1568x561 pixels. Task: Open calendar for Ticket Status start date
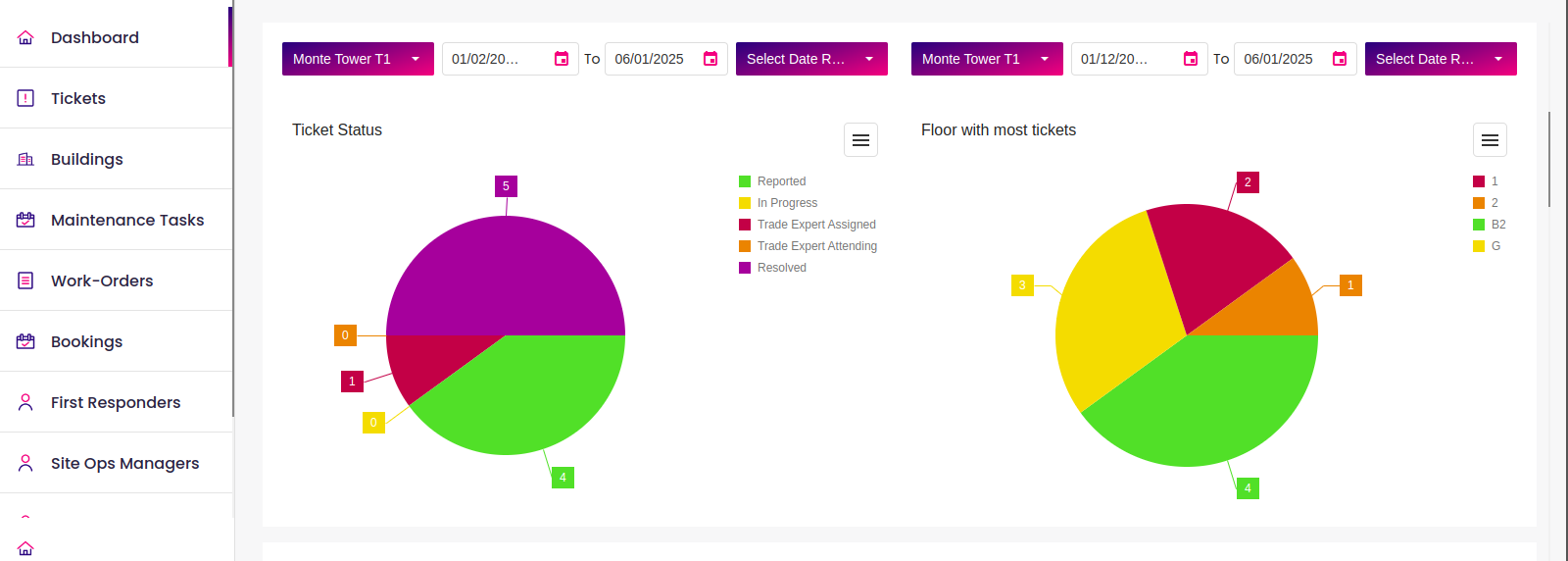(562, 59)
